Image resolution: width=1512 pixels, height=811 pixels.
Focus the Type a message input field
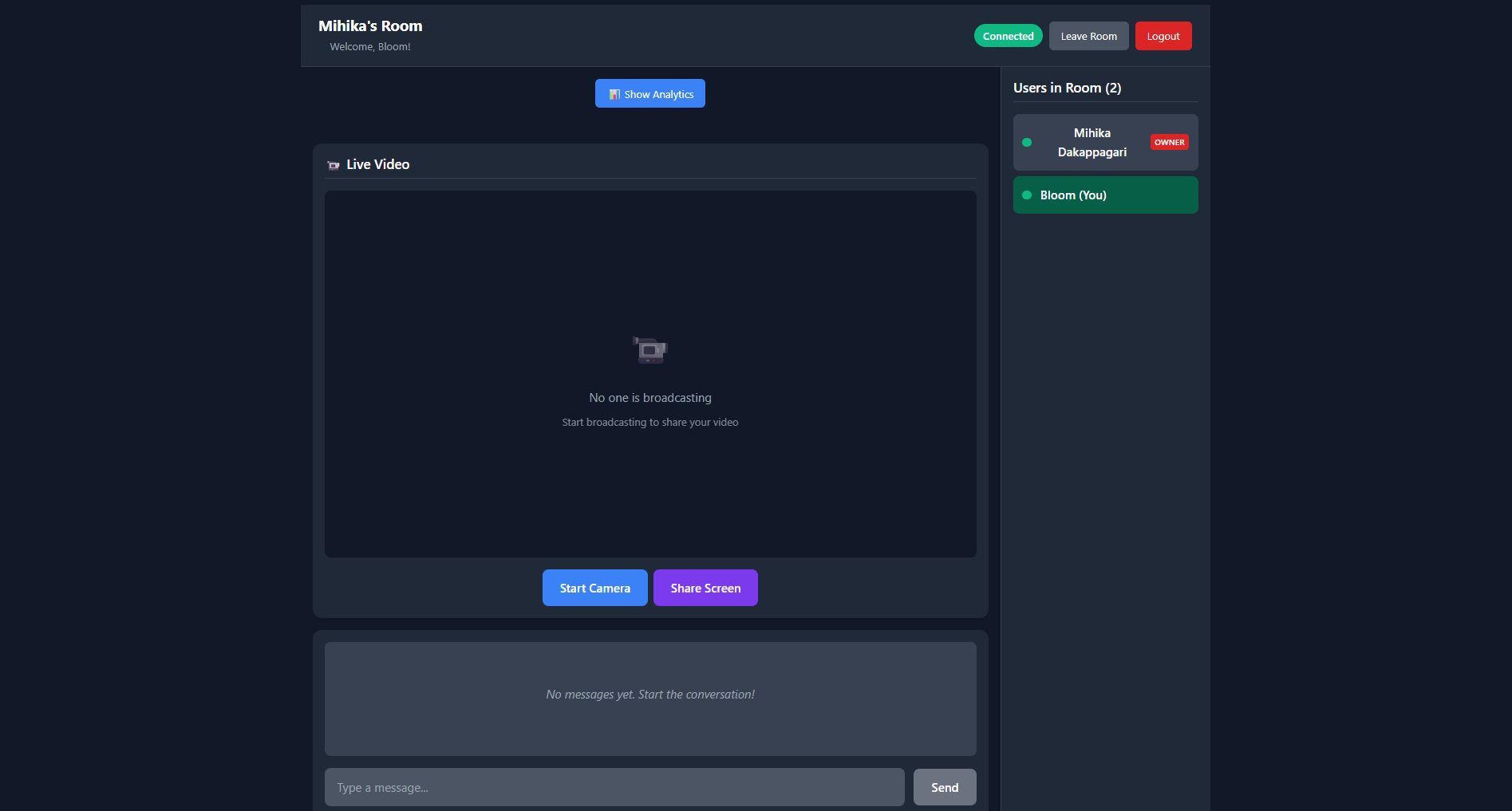(x=614, y=788)
